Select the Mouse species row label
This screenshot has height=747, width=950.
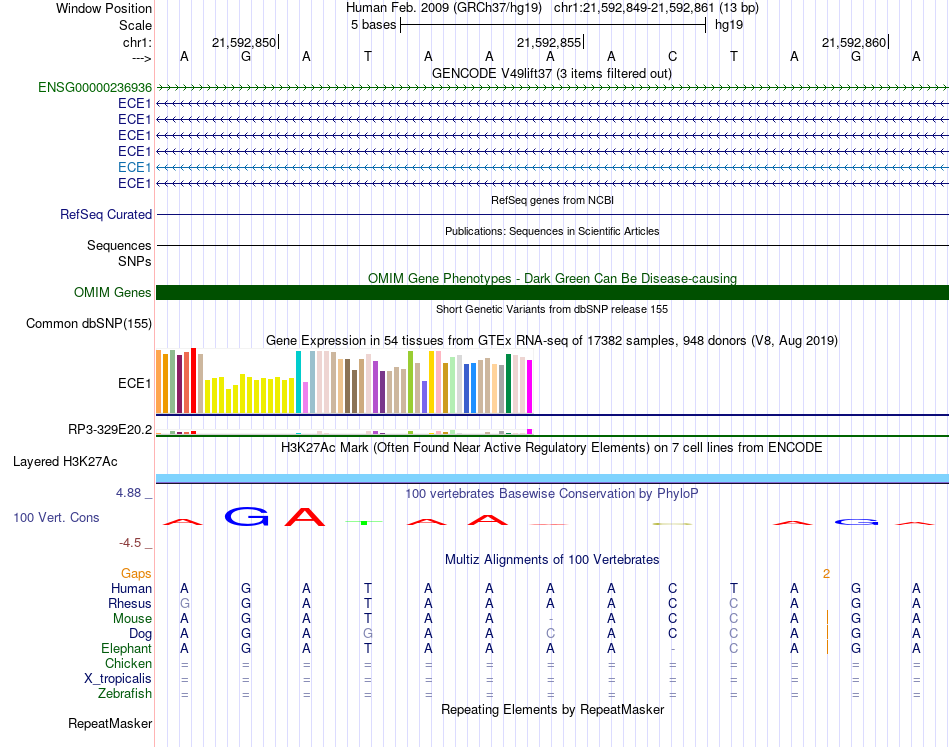[x=132, y=619]
